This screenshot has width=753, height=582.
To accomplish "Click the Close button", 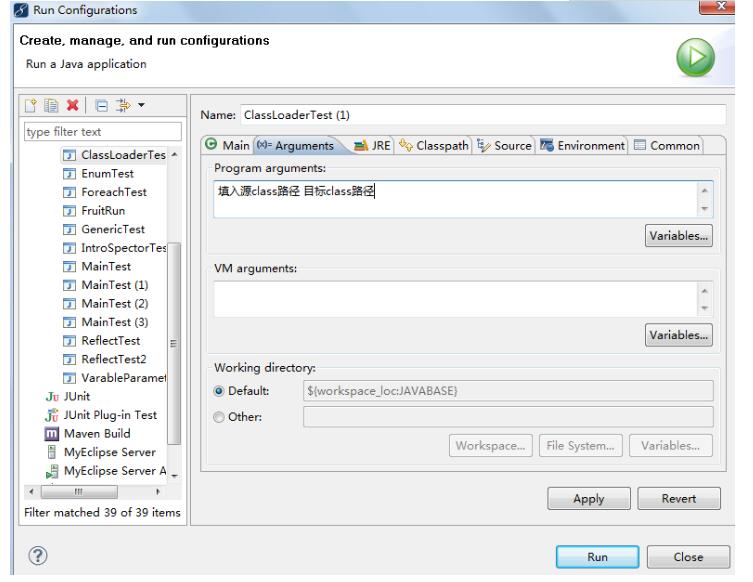I will coord(688,557).
